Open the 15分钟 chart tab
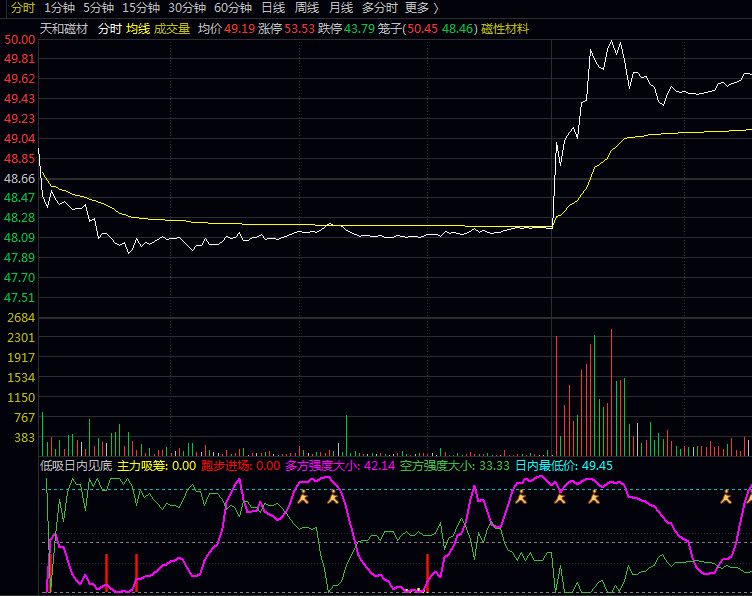The width and height of the screenshot is (752, 596). point(141,8)
